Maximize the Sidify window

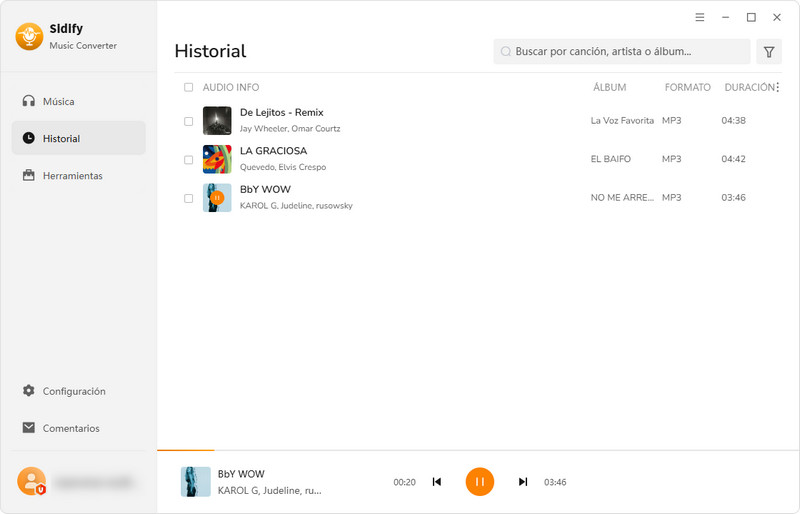point(751,17)
